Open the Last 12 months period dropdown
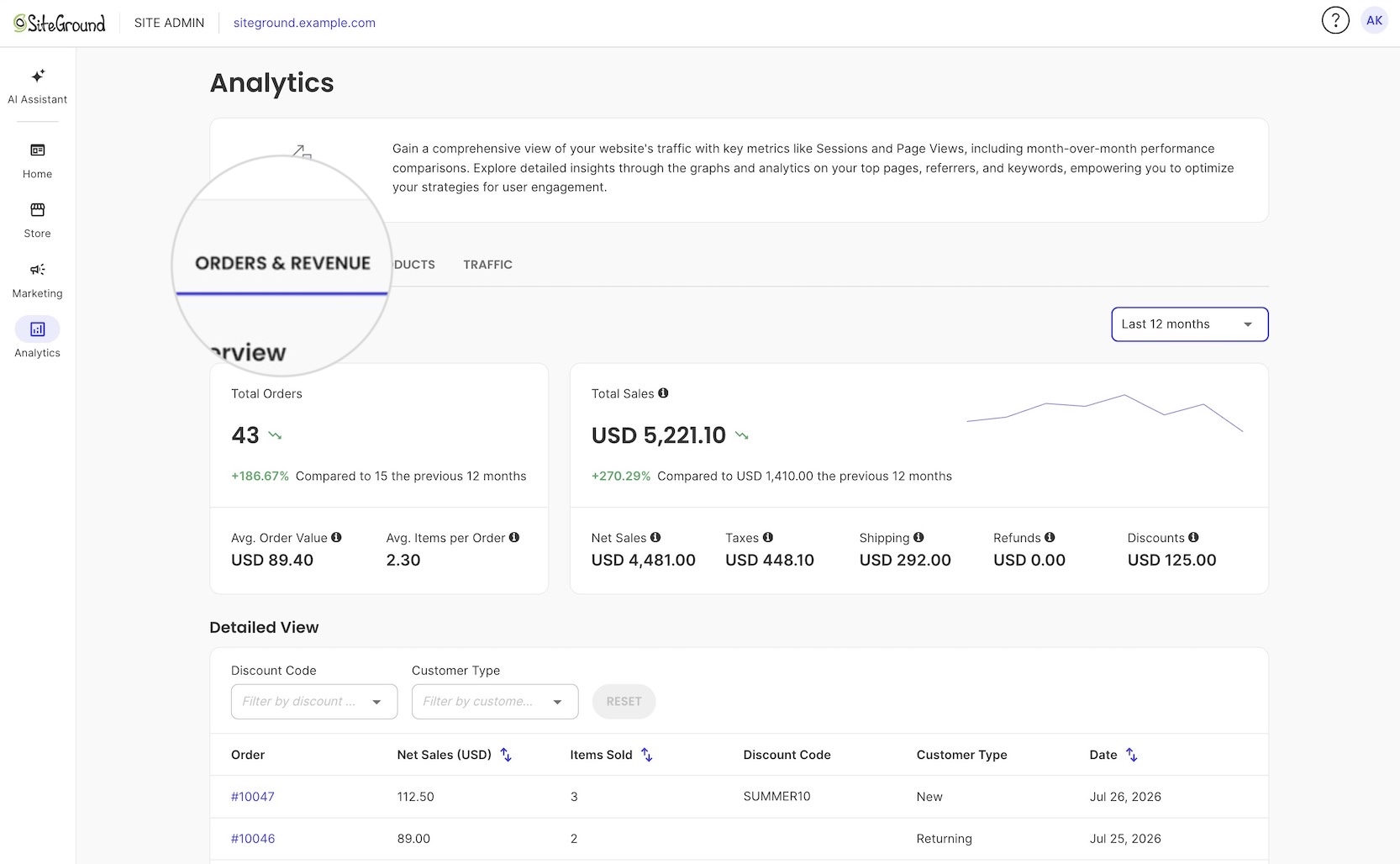The image size is (1400, 864). (x=1189, y=324)
